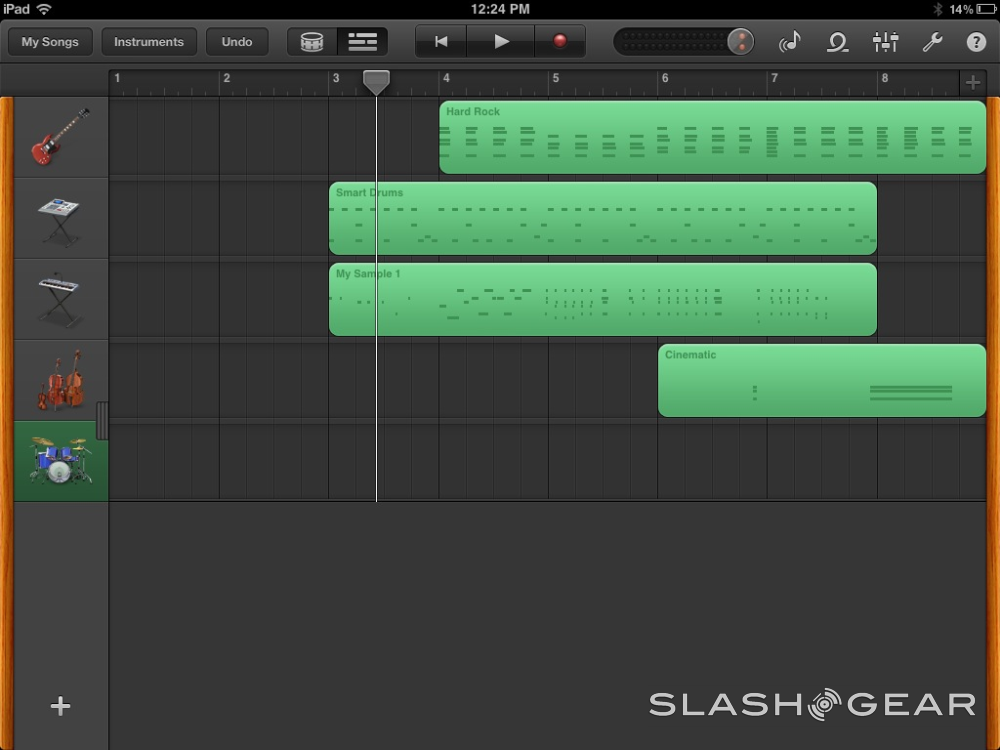Expand the track headers drag handle
The height and width of the screenshot is (750, 1000).
coord(102,421)
